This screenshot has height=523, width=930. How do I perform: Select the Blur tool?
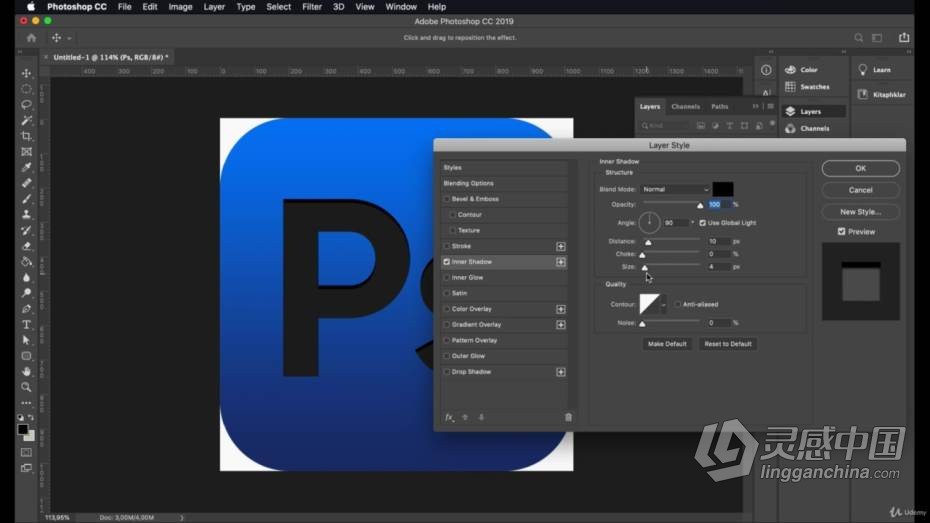tap(26, 278)
